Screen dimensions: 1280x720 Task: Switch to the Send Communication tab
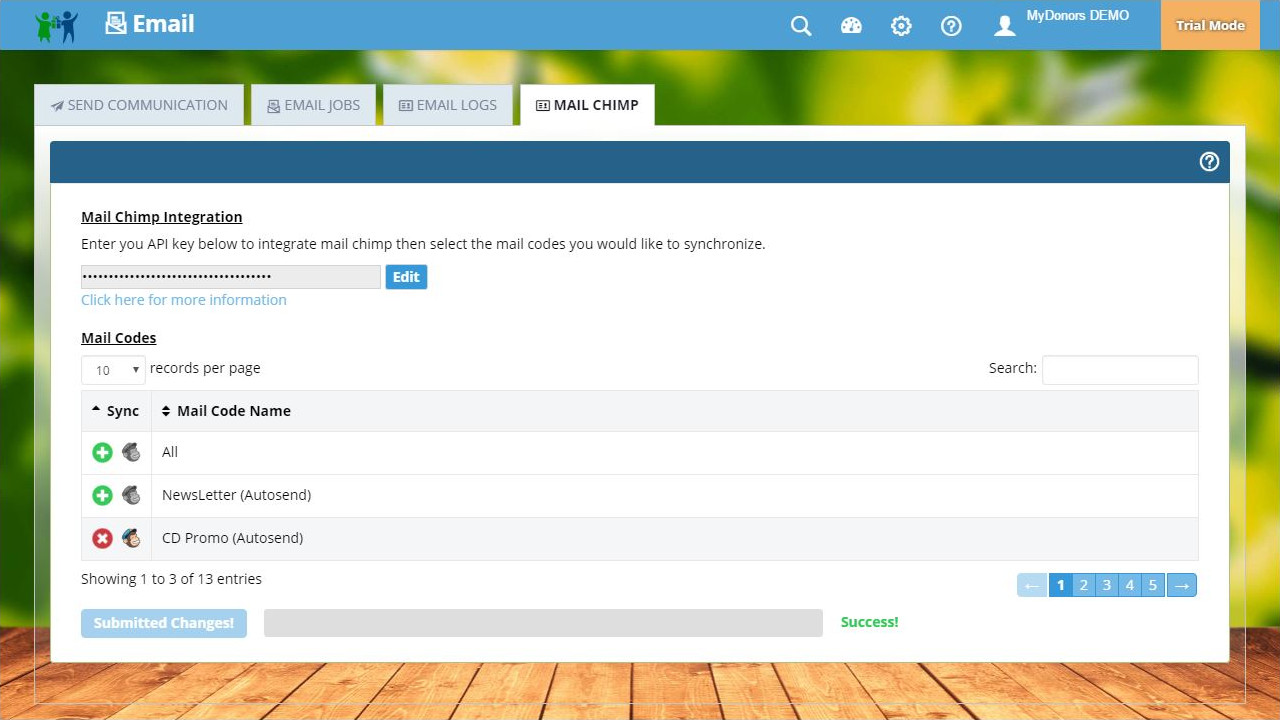coord(139,105)
